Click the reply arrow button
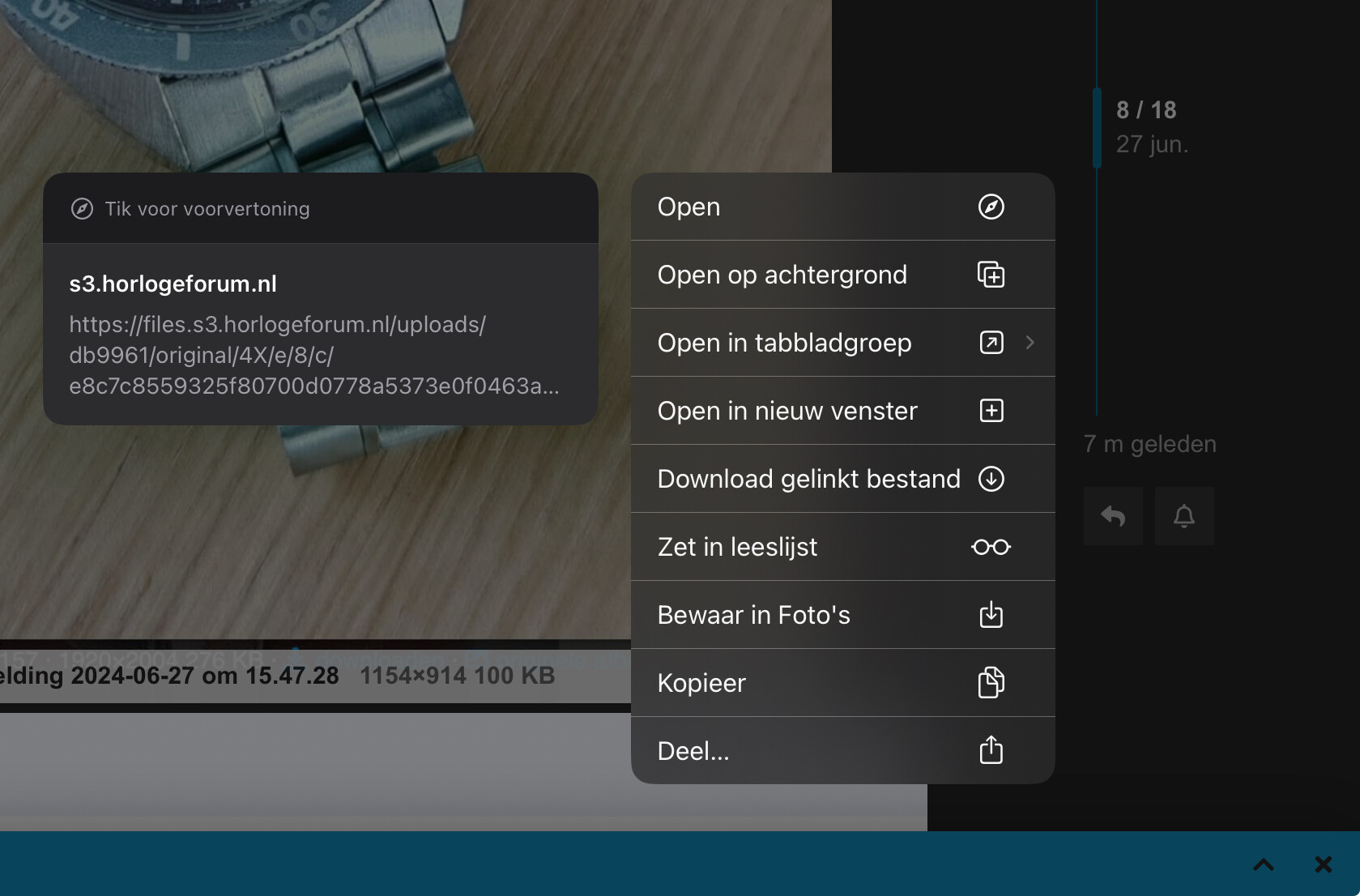 [1113, 516]
